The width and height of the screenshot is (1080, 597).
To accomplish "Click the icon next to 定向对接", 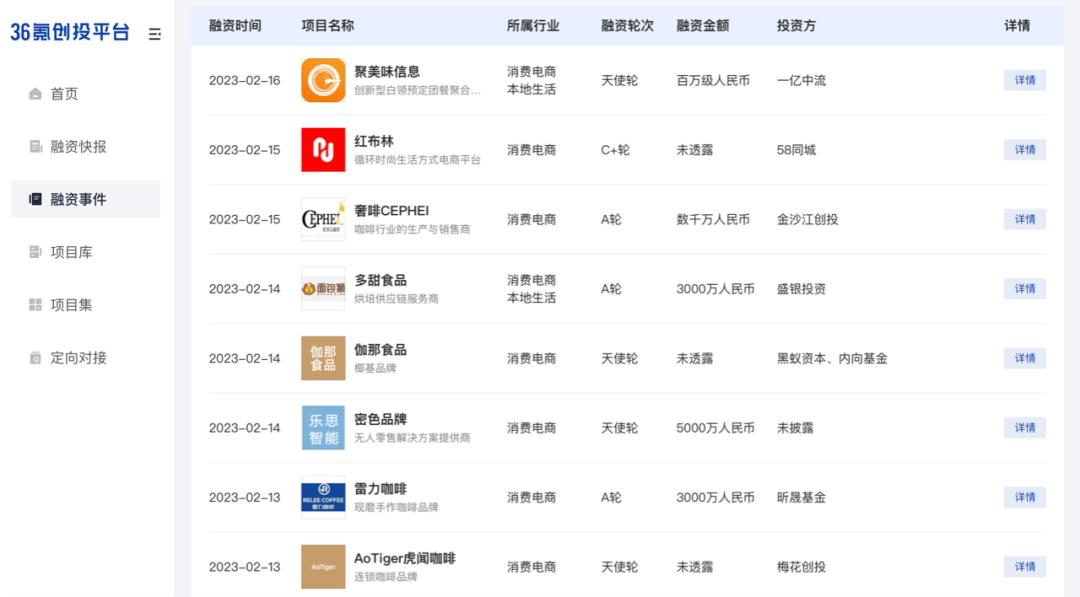I will (x=35, y=357).
